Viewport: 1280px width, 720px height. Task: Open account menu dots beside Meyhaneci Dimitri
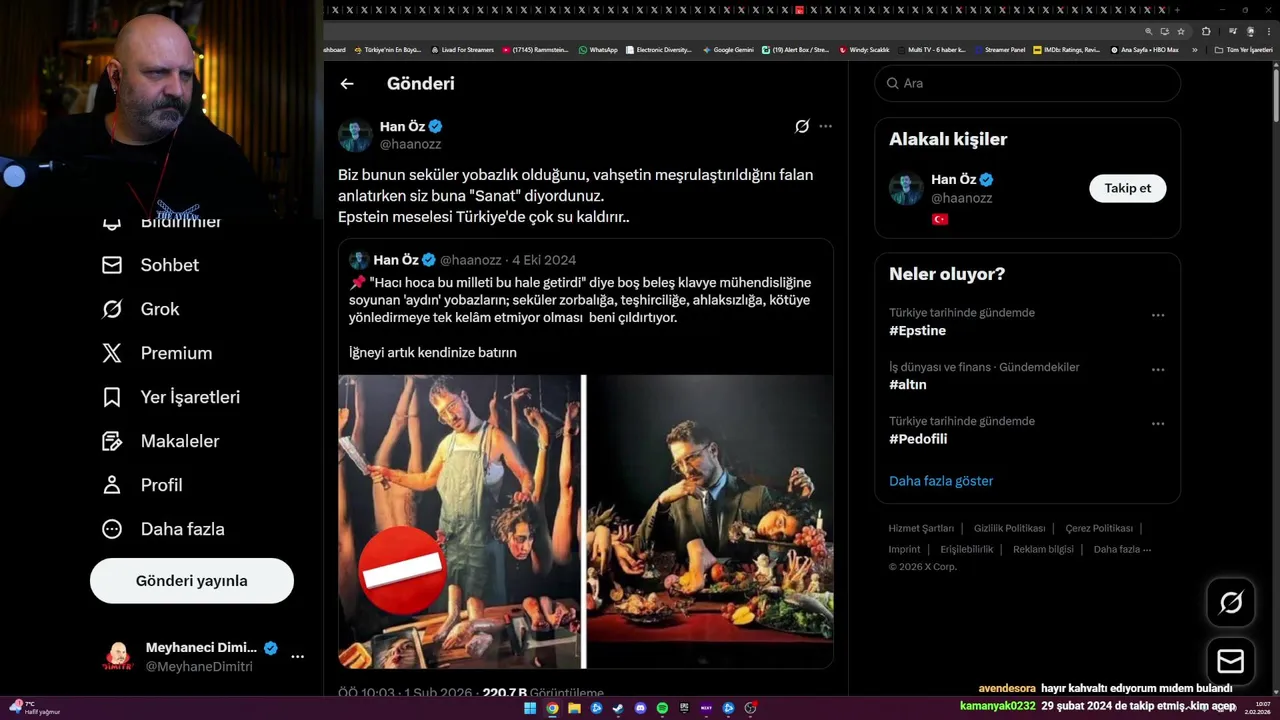coord(297,657)
